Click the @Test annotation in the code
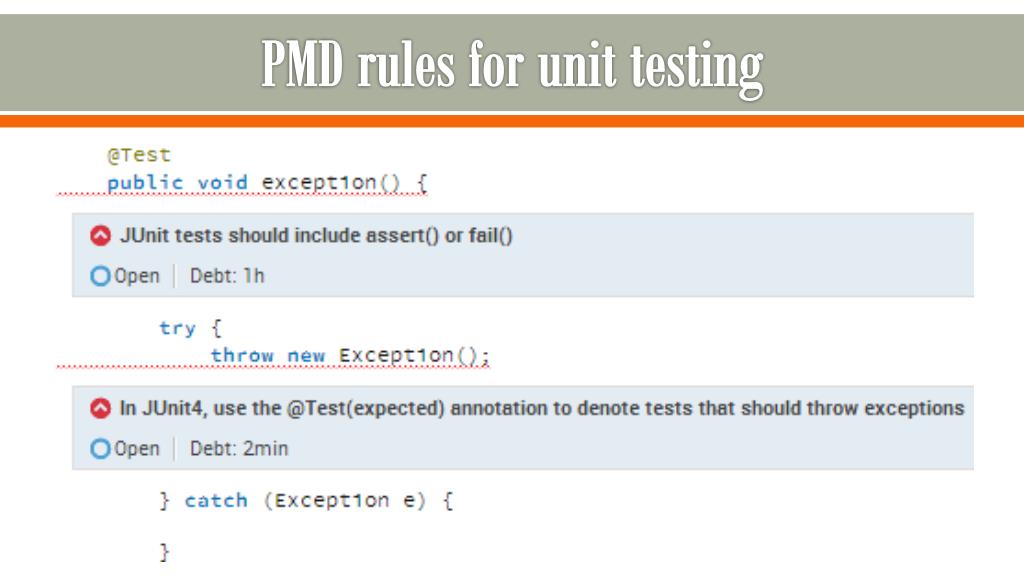The image size is (1024, 576). (x=139, y=155)
